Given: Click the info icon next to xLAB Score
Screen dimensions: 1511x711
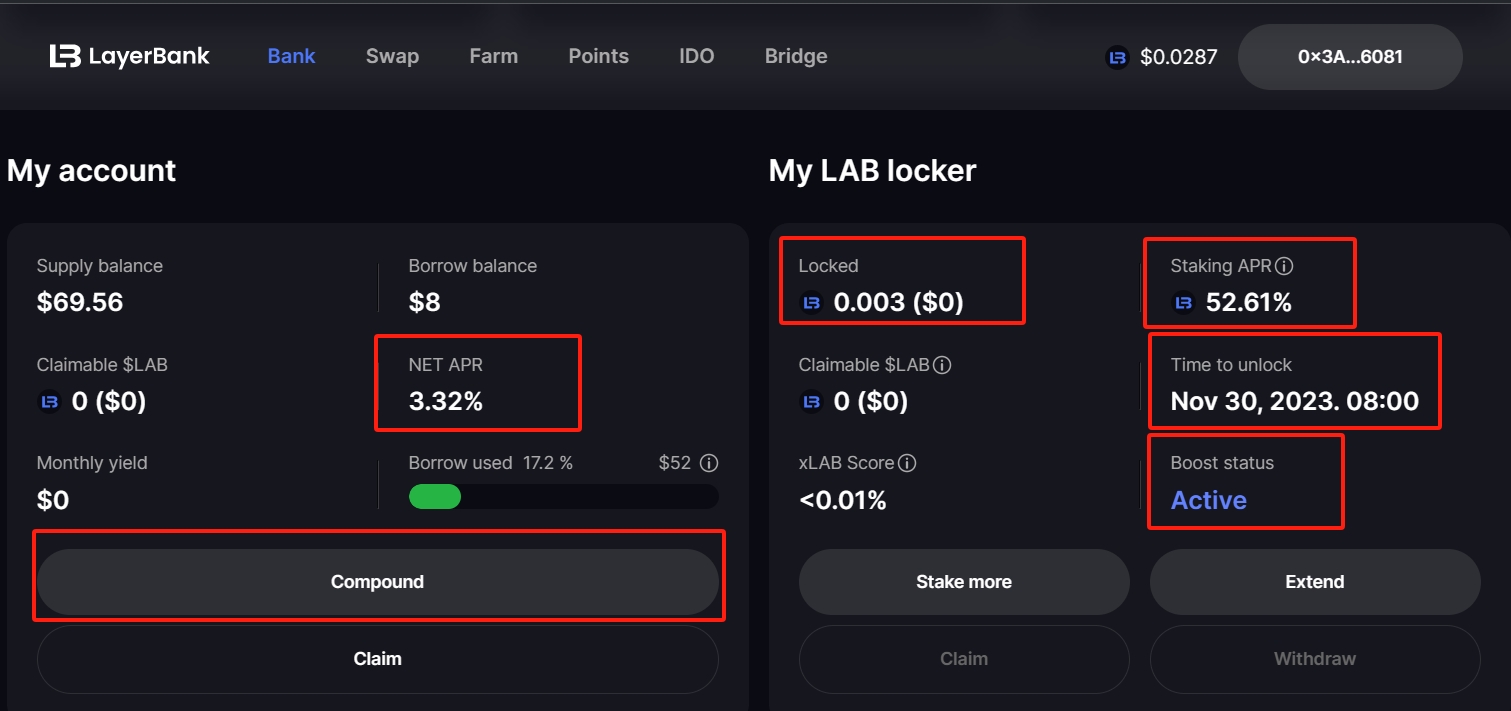Looking at the screenshot, I should [907, 463].
